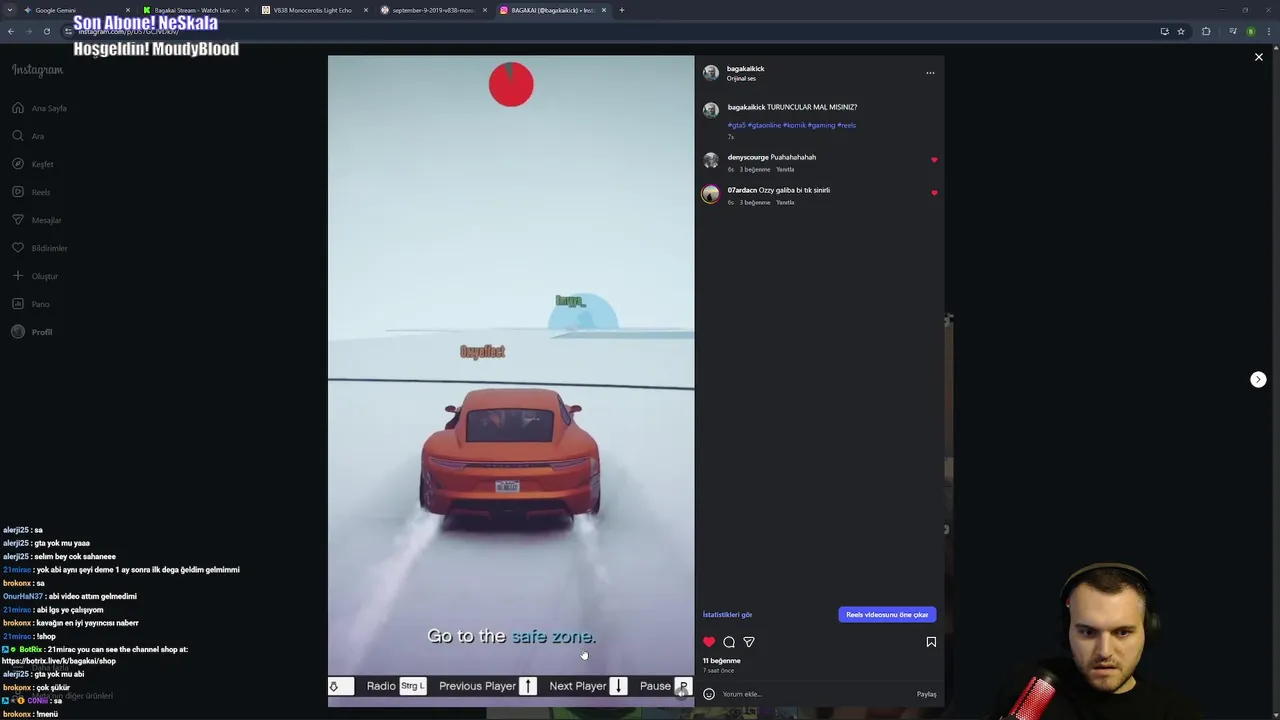1280x720 pixels.
Task: Switch to the Google Gemini browser tab
Action: point(75,10)
